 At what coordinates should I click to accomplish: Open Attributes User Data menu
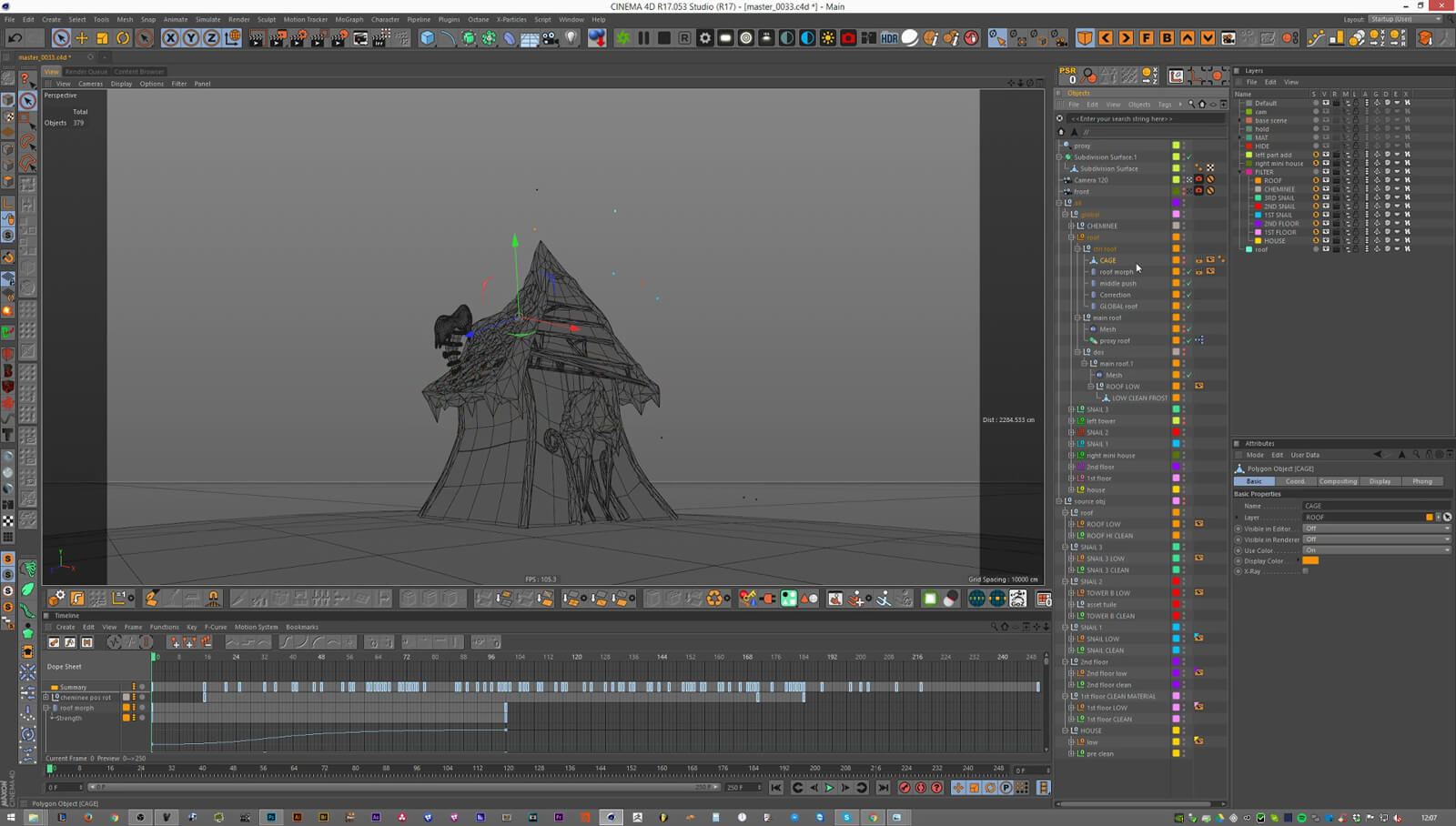pyautogui.click(x=1305, y=455)
